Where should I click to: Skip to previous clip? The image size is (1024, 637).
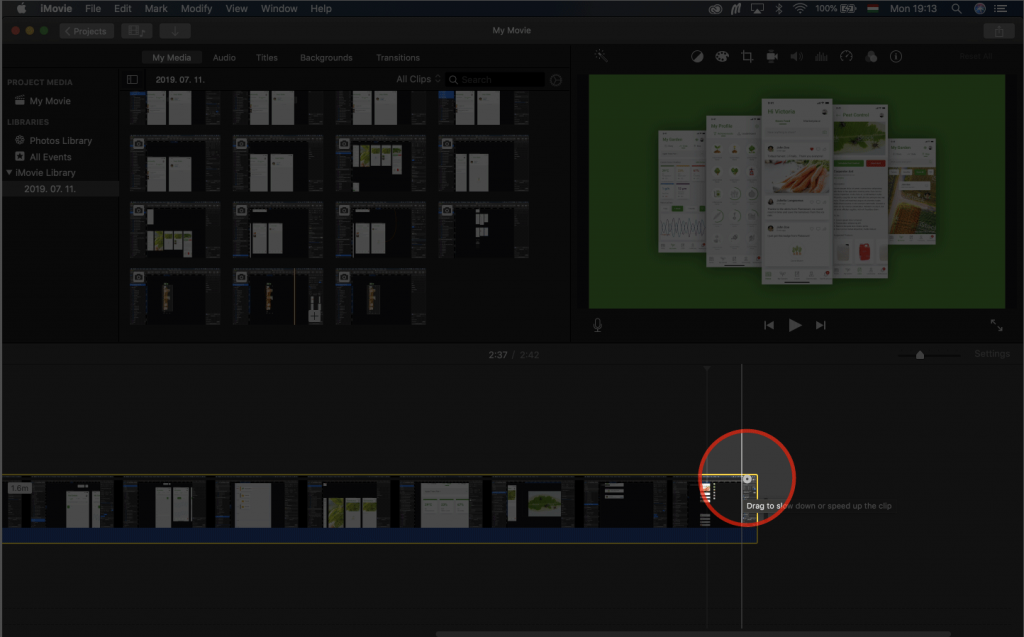tap(769, 325)
